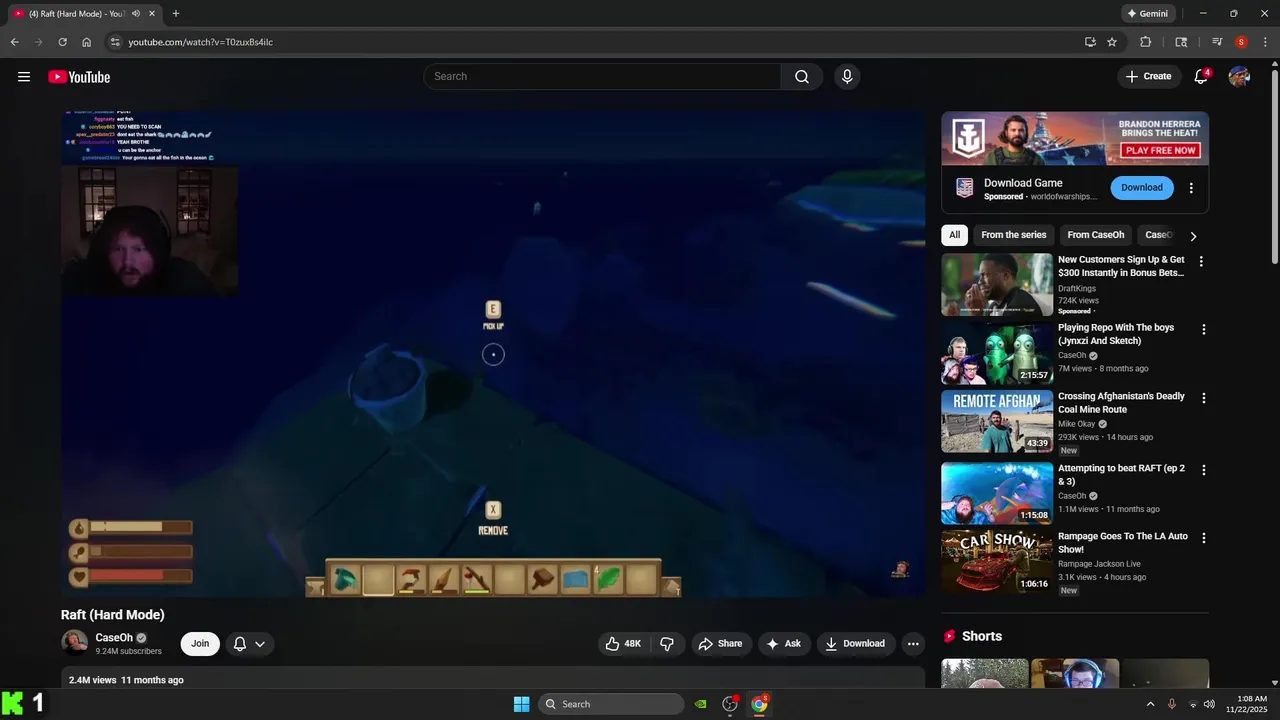The height and width of the screenshot is (720, 1280).
Task: Click the search magnifier button
Action: click(x=802, y=77)
